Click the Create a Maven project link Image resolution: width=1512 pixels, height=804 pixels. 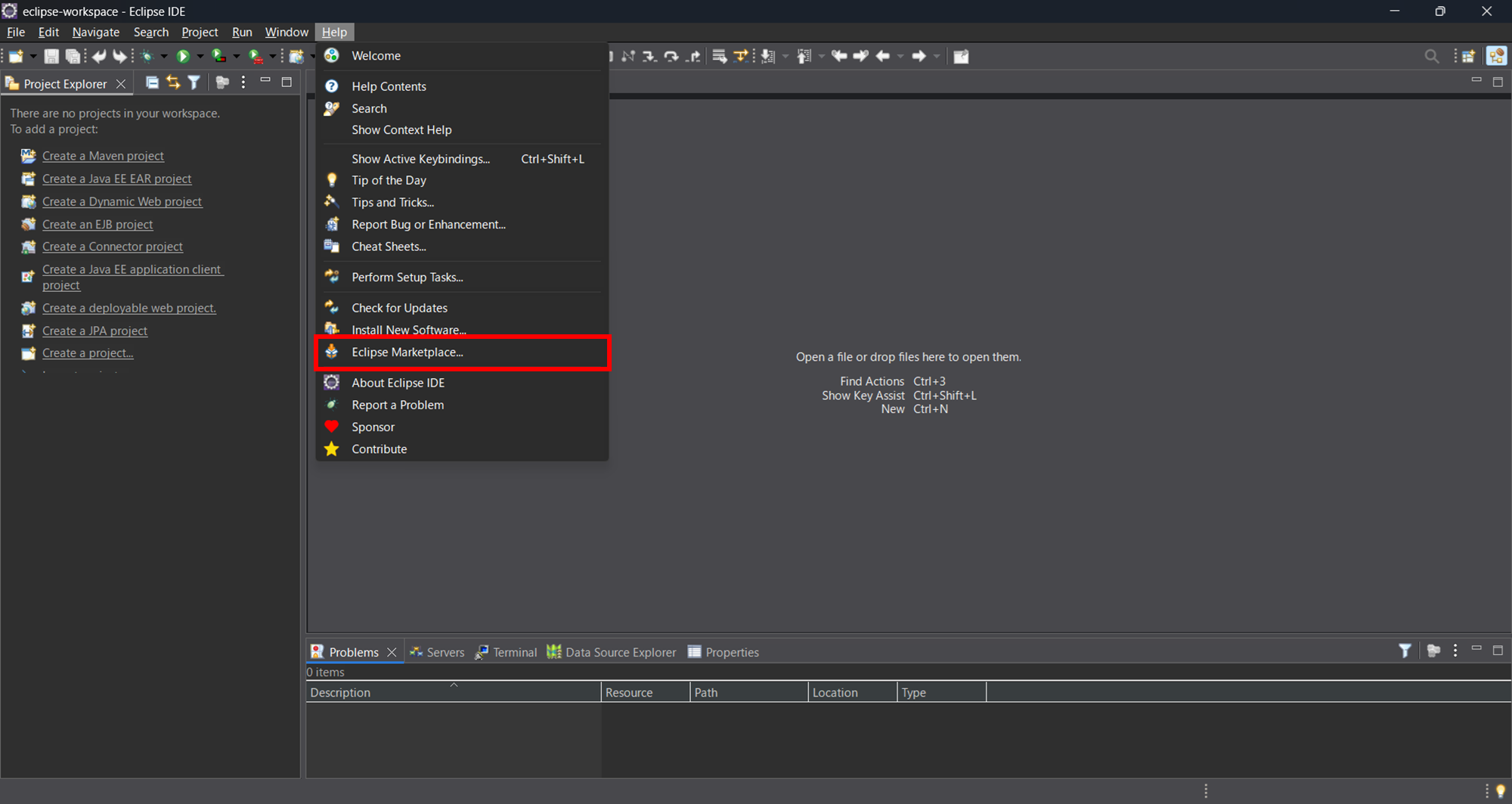click(103, 156)
